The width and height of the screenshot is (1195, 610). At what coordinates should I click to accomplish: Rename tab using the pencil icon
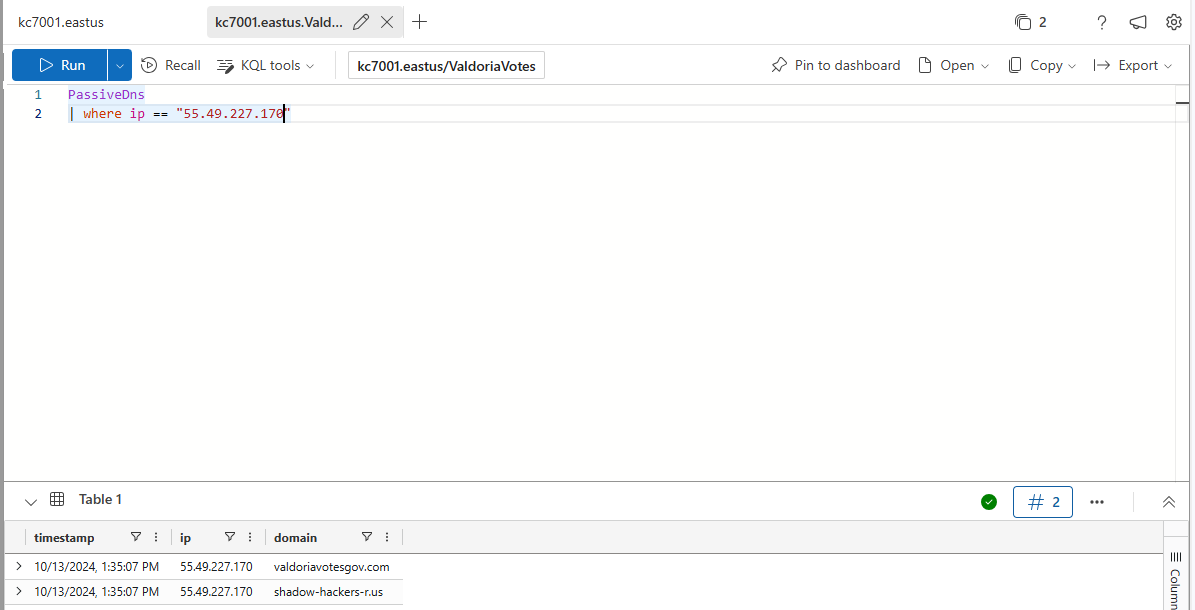361,22
